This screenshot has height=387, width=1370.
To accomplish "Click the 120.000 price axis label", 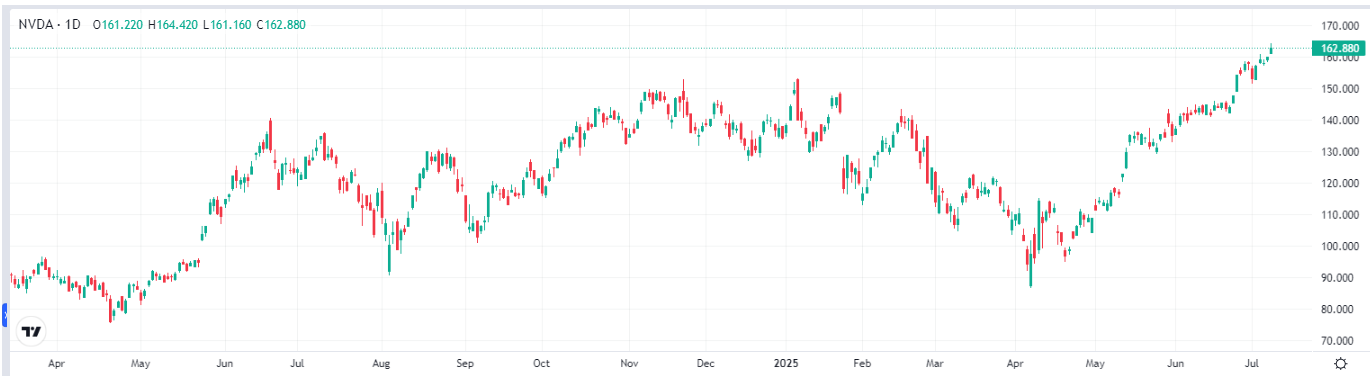I will click(1340, 183).
